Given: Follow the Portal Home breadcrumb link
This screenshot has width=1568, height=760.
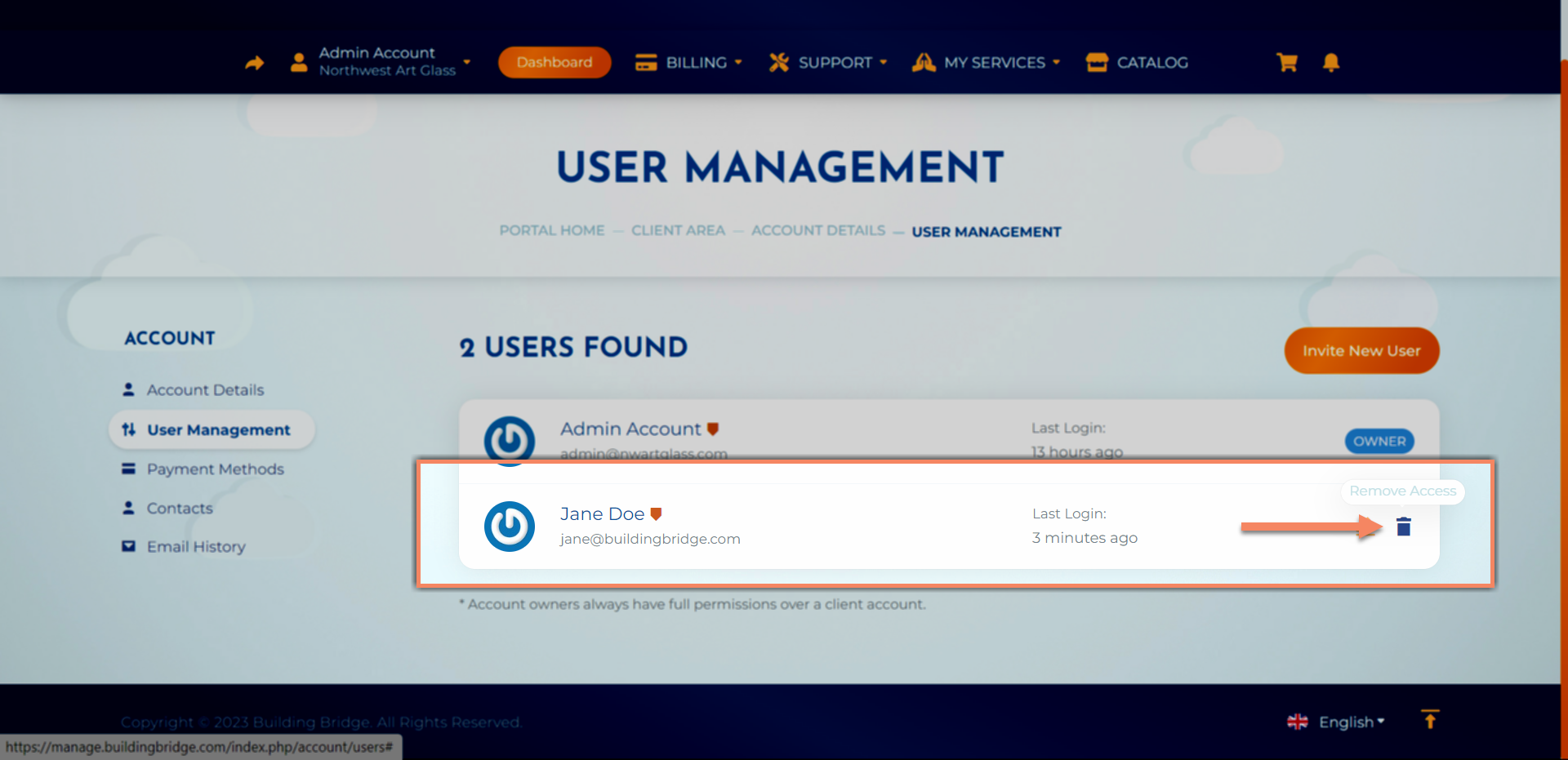Looking at the screenshot, I should [x=552, y=231].
